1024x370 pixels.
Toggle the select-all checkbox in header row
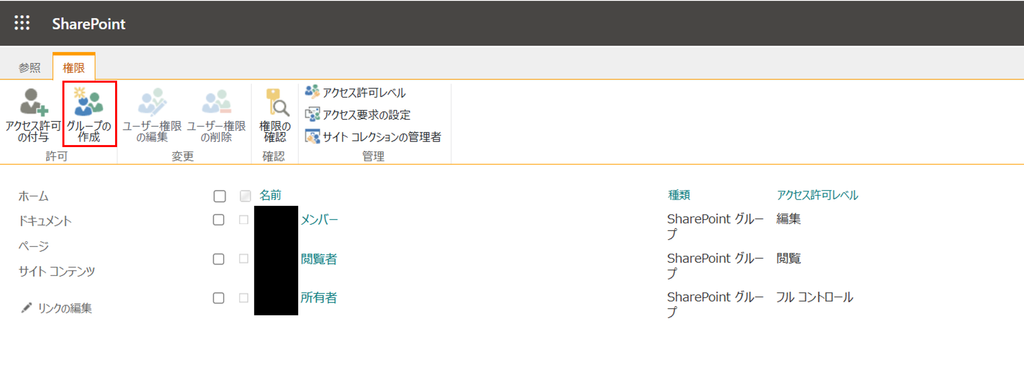point(219,196)
